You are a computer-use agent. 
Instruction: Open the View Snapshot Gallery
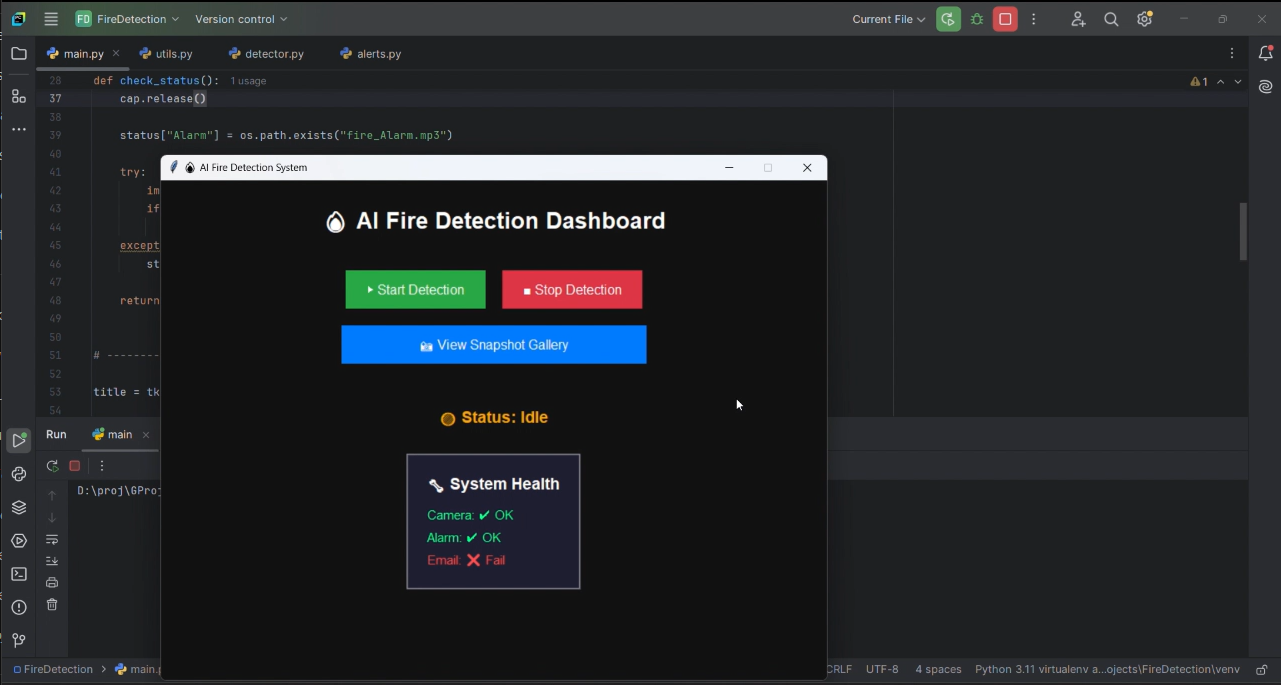pos(493,344)
